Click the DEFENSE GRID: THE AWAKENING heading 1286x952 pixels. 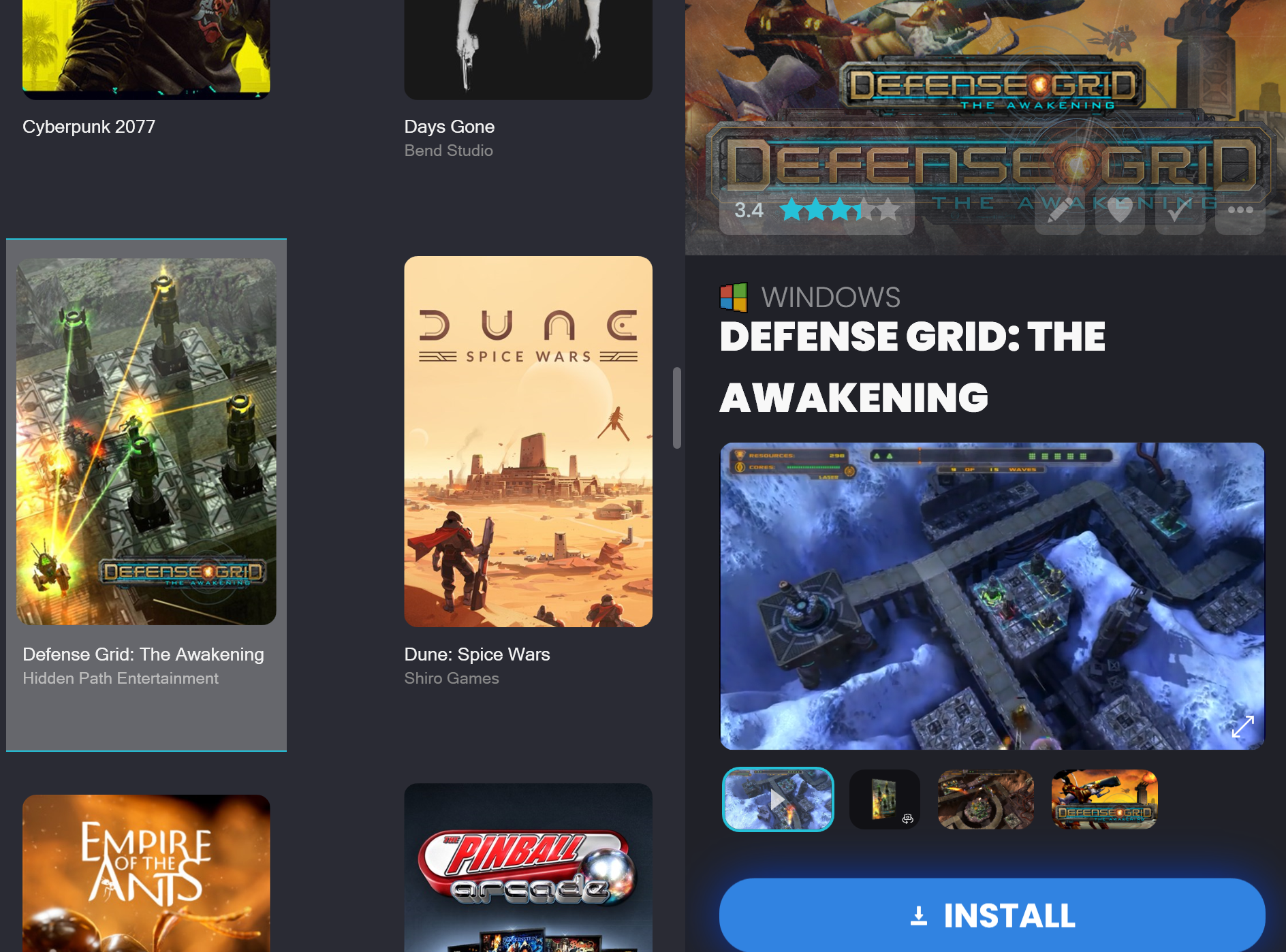913,367
